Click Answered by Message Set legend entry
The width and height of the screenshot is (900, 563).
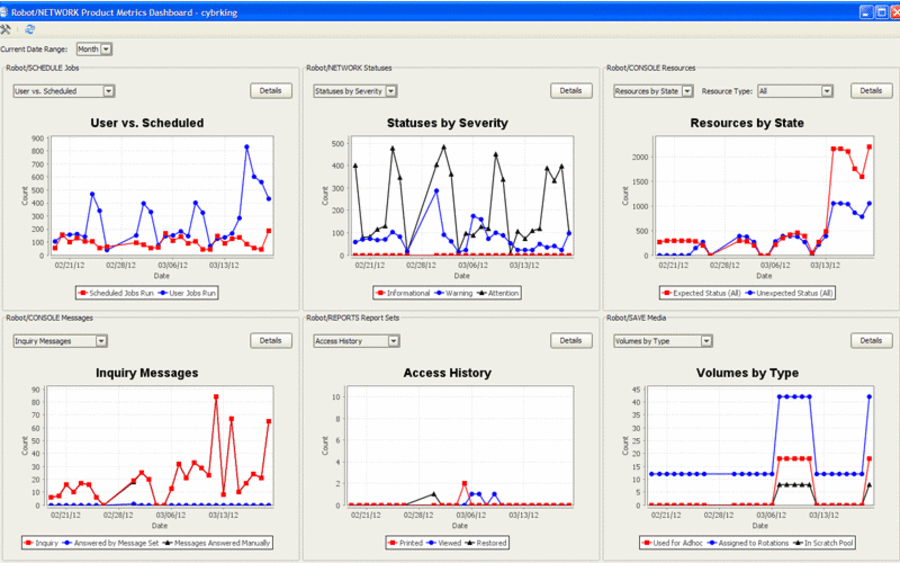pyautogui.click(x=111, y=543)
